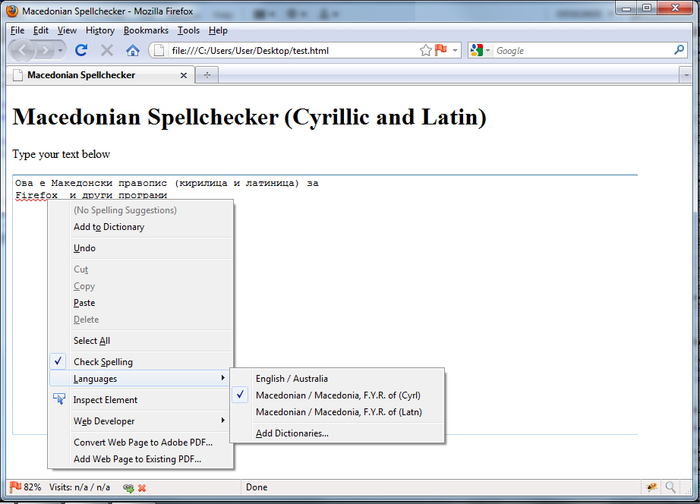
Task: Click the magnifier search go icon
Action: click(x=679, y=50)
